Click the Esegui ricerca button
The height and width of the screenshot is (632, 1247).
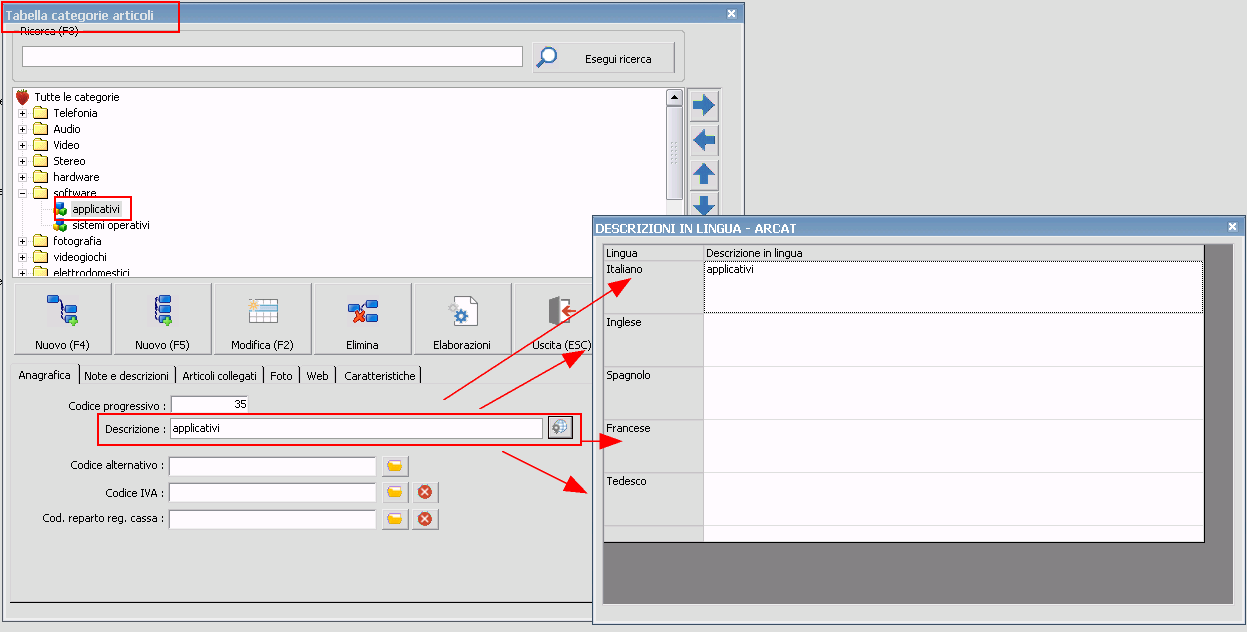604,58
